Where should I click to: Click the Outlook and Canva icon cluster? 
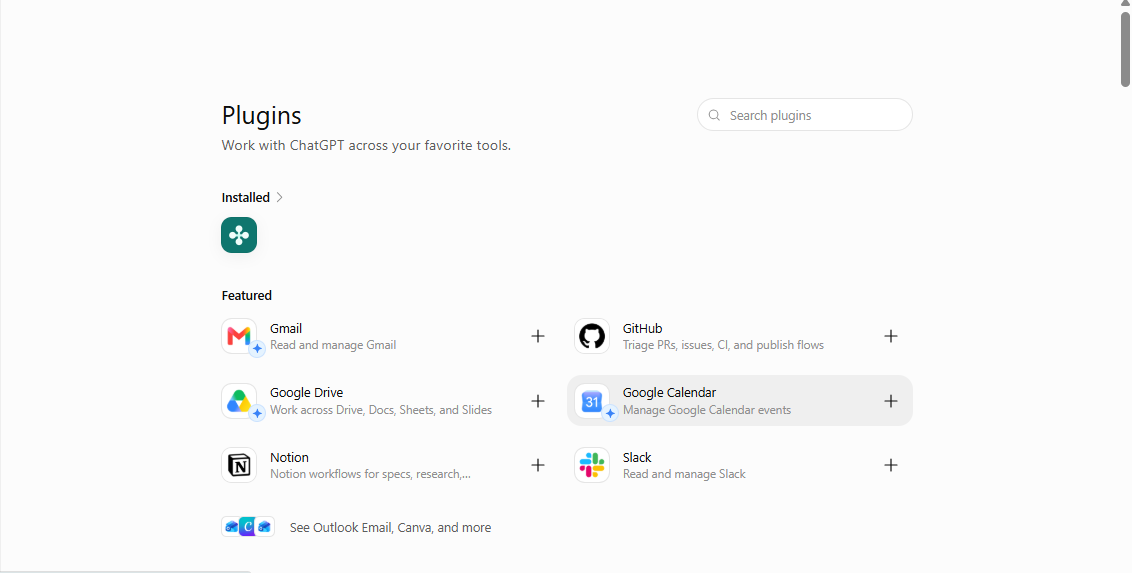[x=248, y=527]
